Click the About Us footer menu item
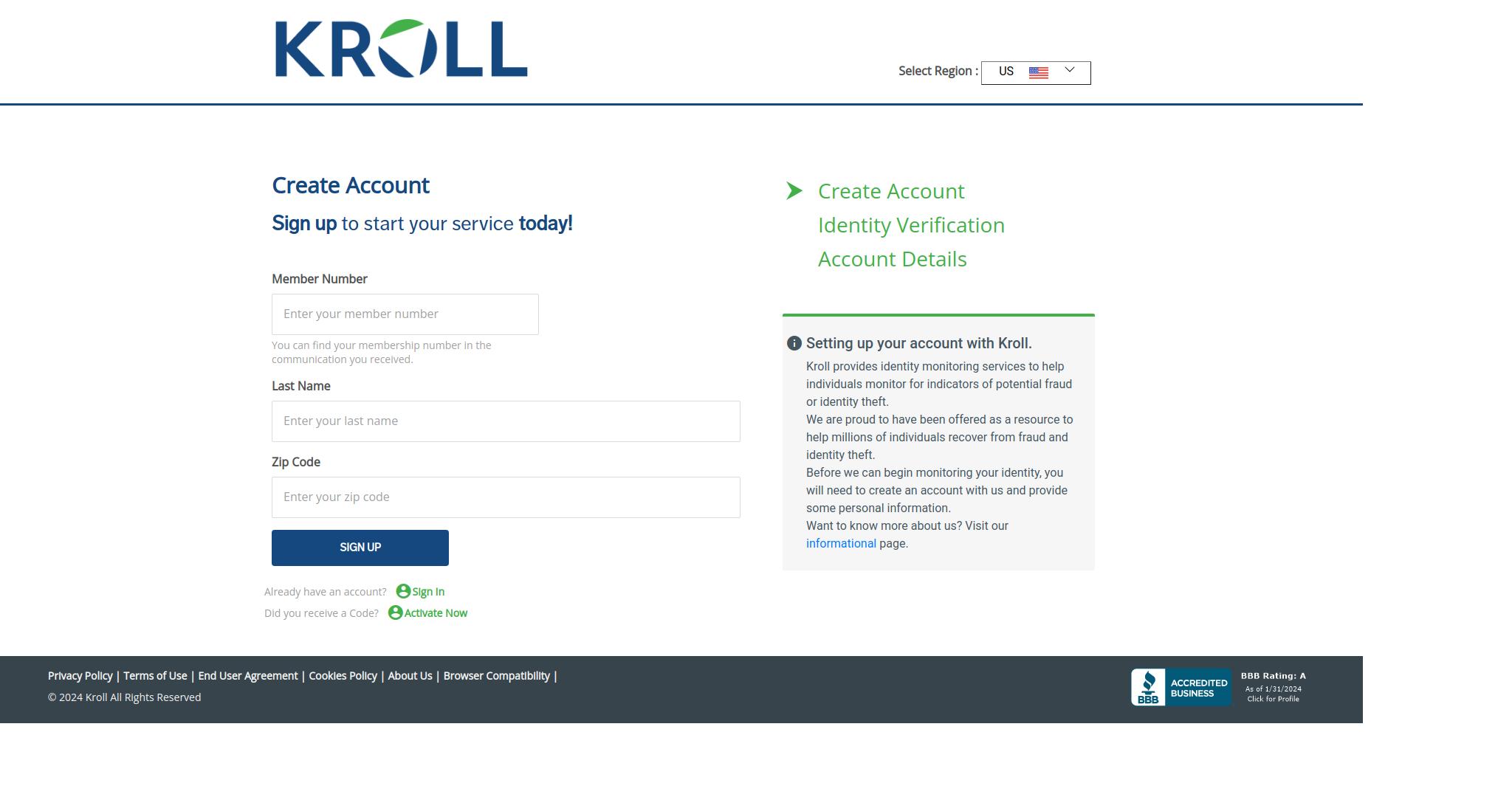Viewport: 1512px width, 797px height. point(409,676)
